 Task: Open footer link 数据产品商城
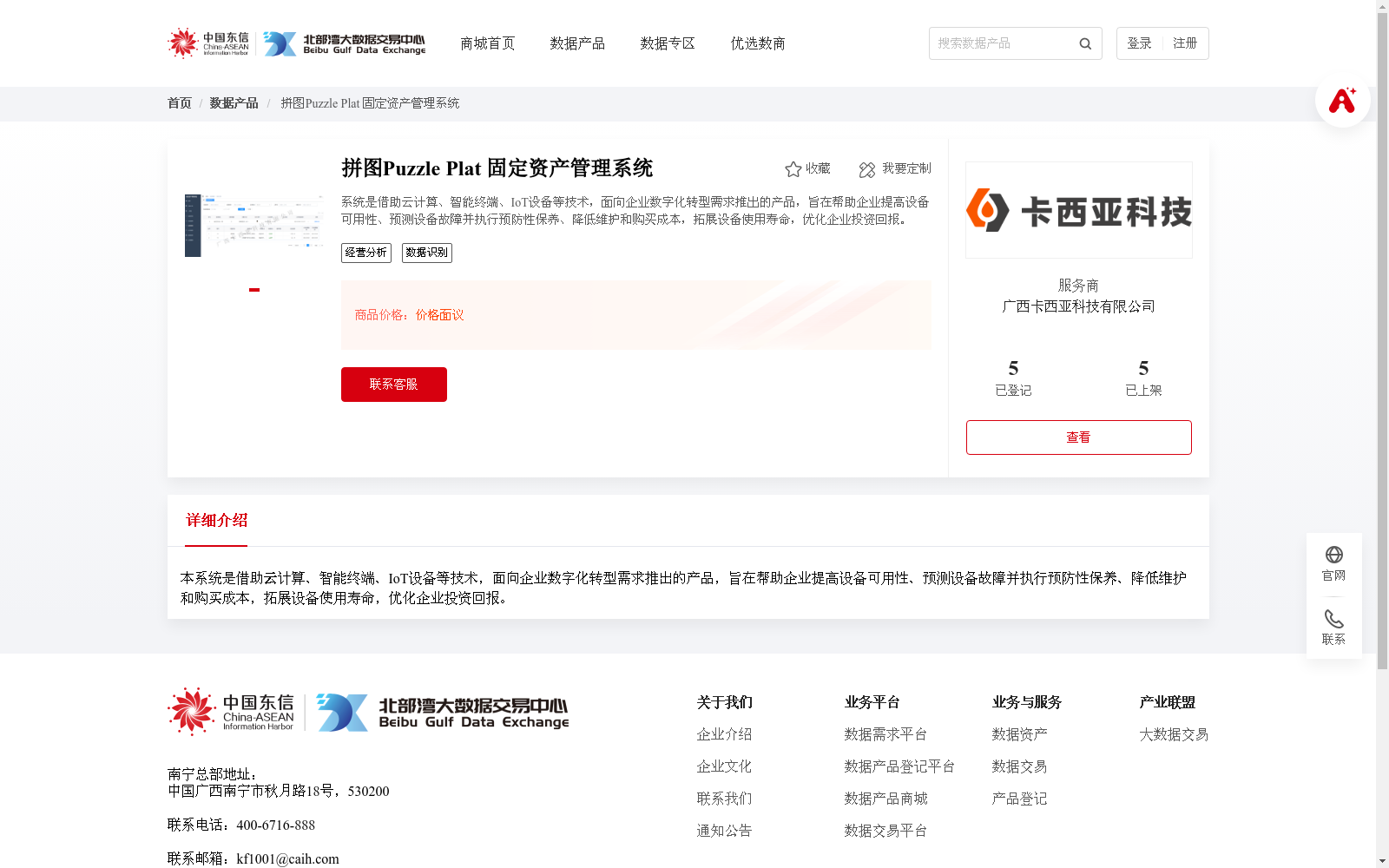pos(885,799)
